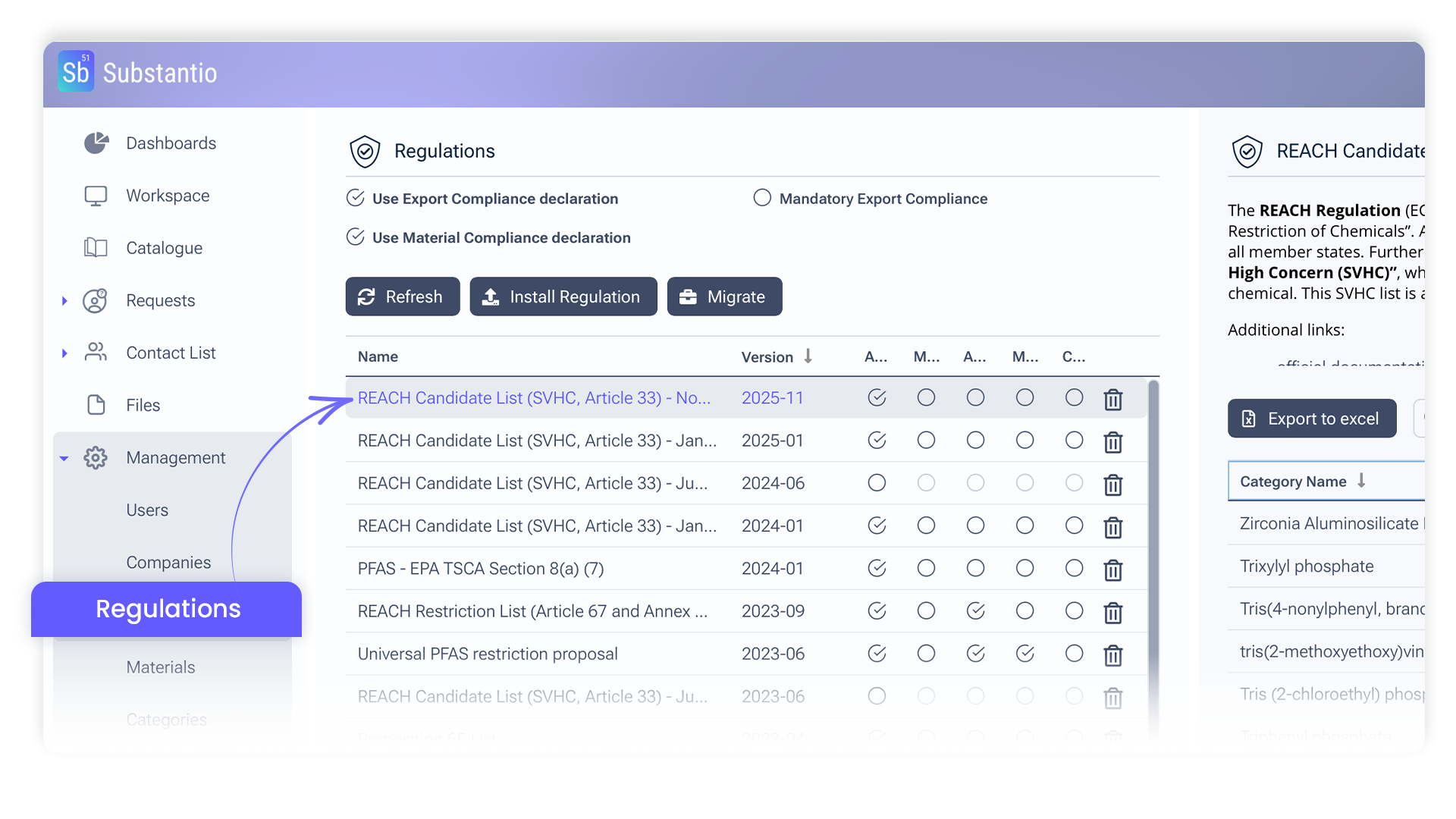The height and width of the screenshot is (819, 1456).
Task: Open the REACH Candidate List 2025-11 version link
Action: (x=773, y=397)
